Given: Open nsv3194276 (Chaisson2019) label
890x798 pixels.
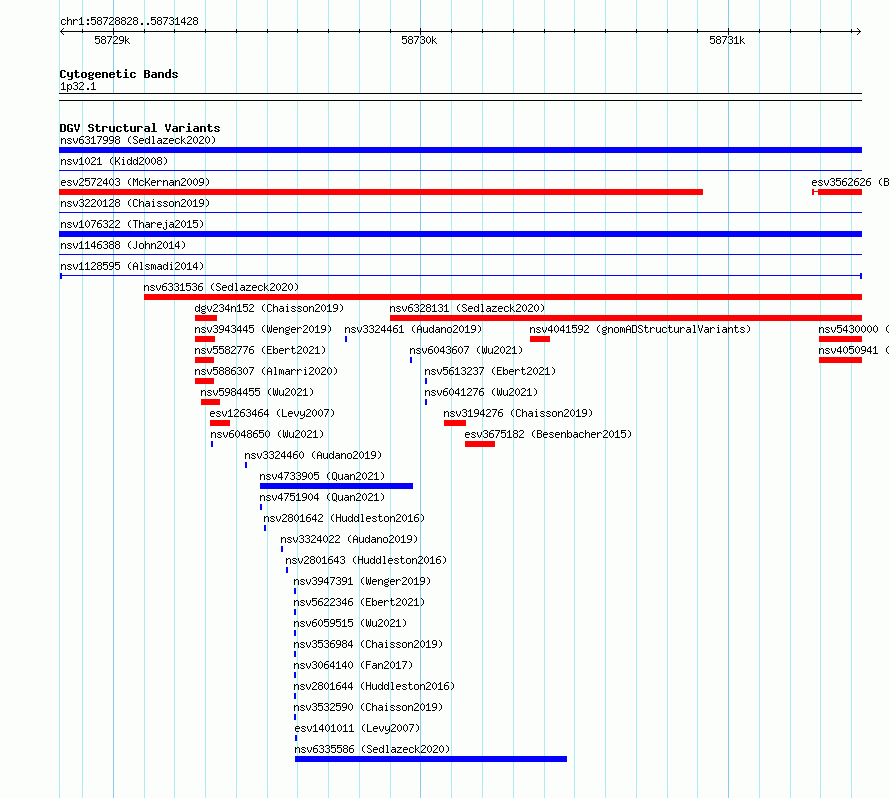Looking at the screenshot, I should point(518,413).
